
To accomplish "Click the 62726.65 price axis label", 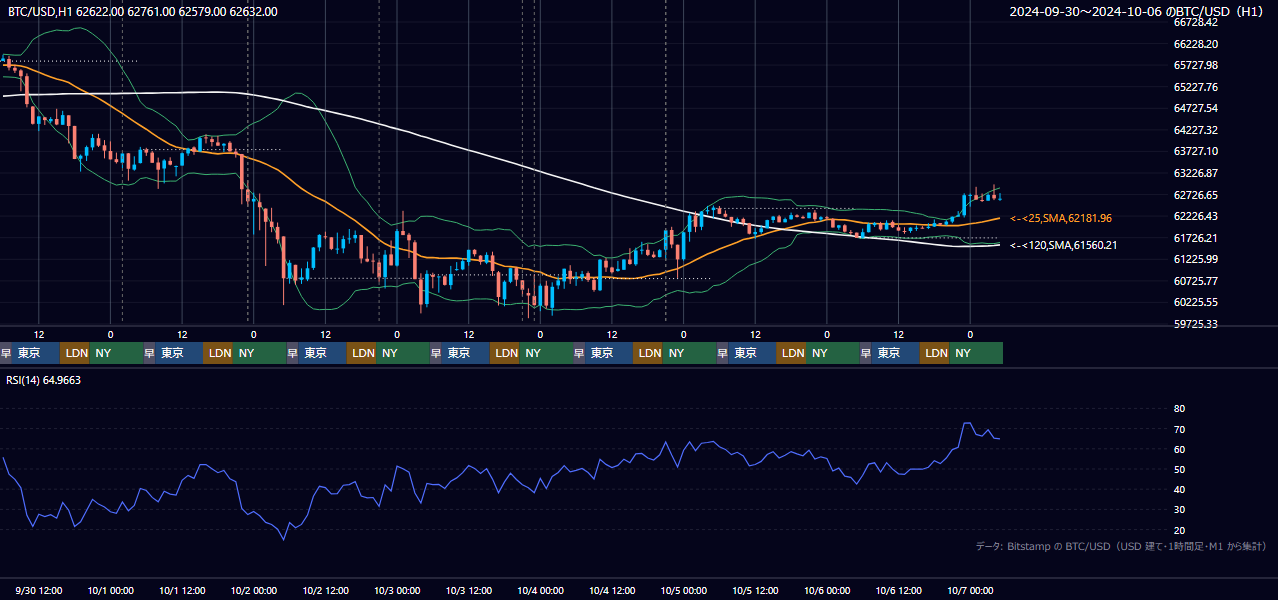I will pos(1195,195).
